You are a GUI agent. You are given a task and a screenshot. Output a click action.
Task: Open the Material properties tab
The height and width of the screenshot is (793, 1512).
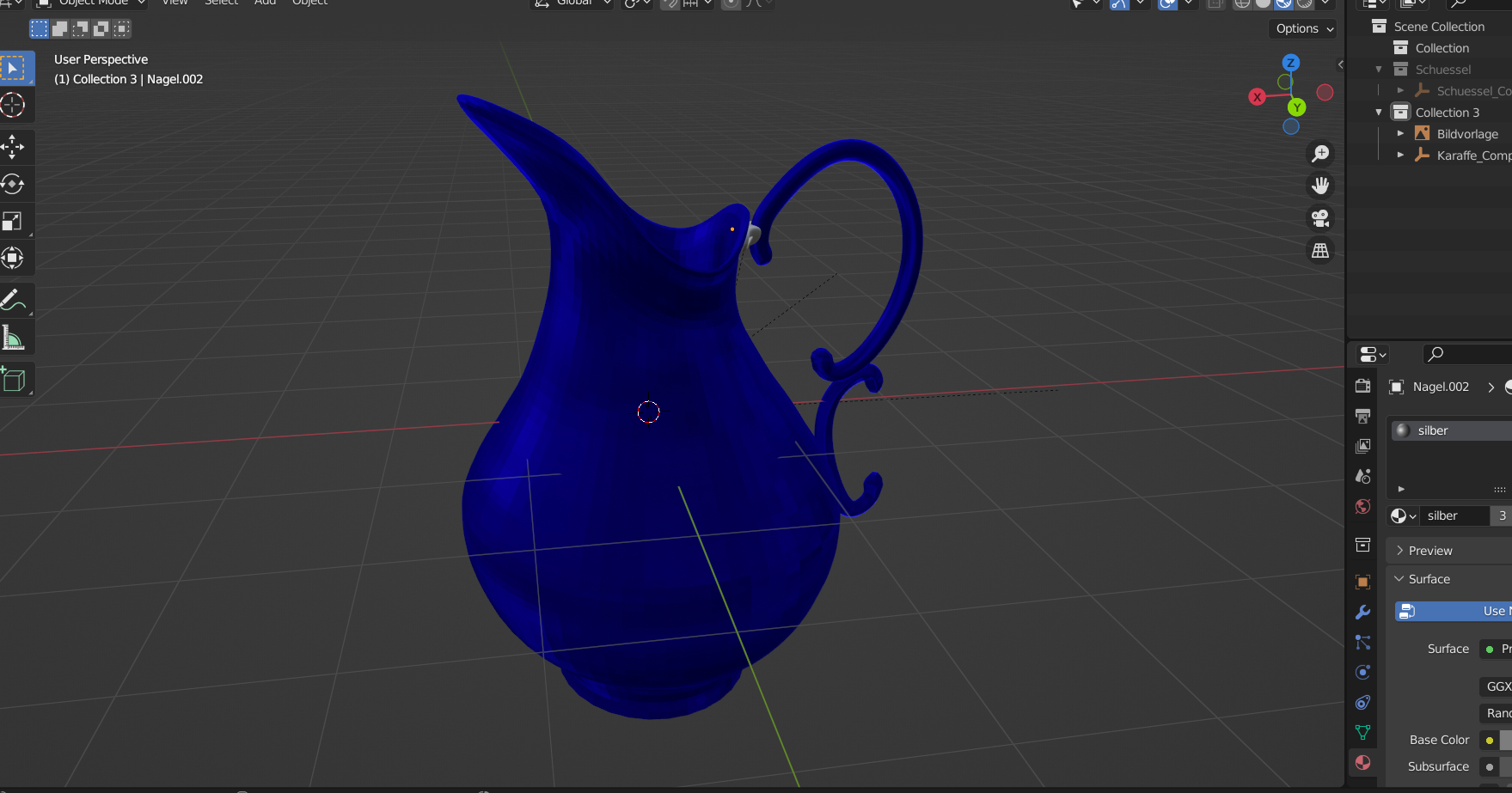click(x=1362, y=763)
